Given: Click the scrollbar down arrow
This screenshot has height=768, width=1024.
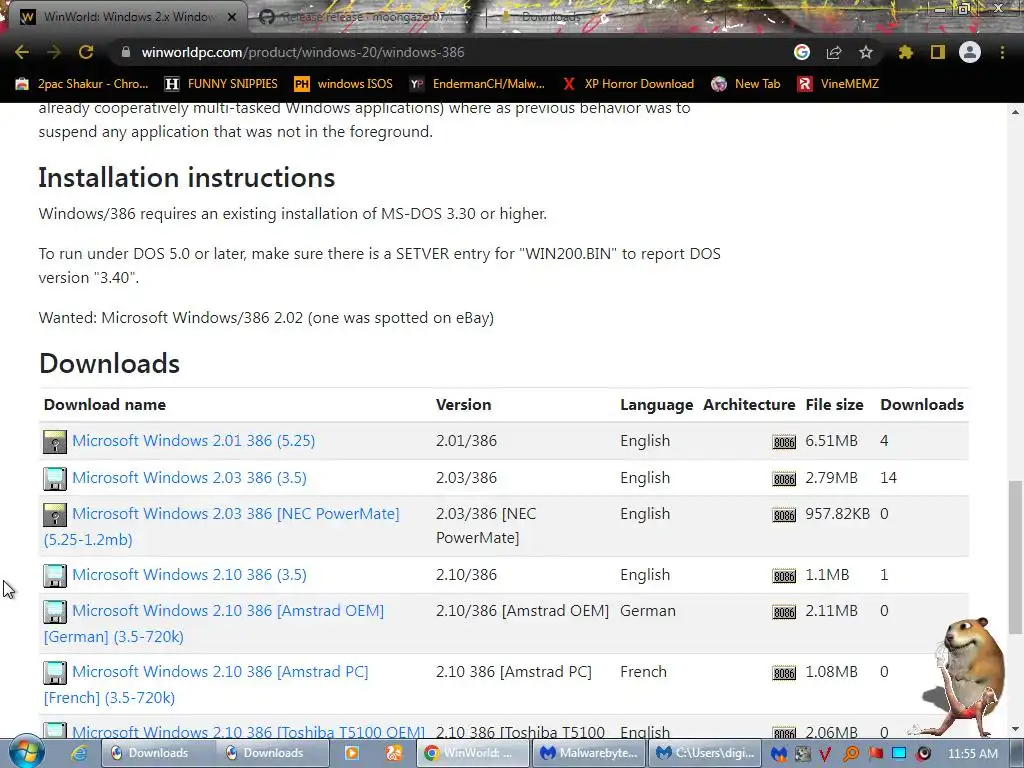Looking at the screenshot, I should [1015, 729].
